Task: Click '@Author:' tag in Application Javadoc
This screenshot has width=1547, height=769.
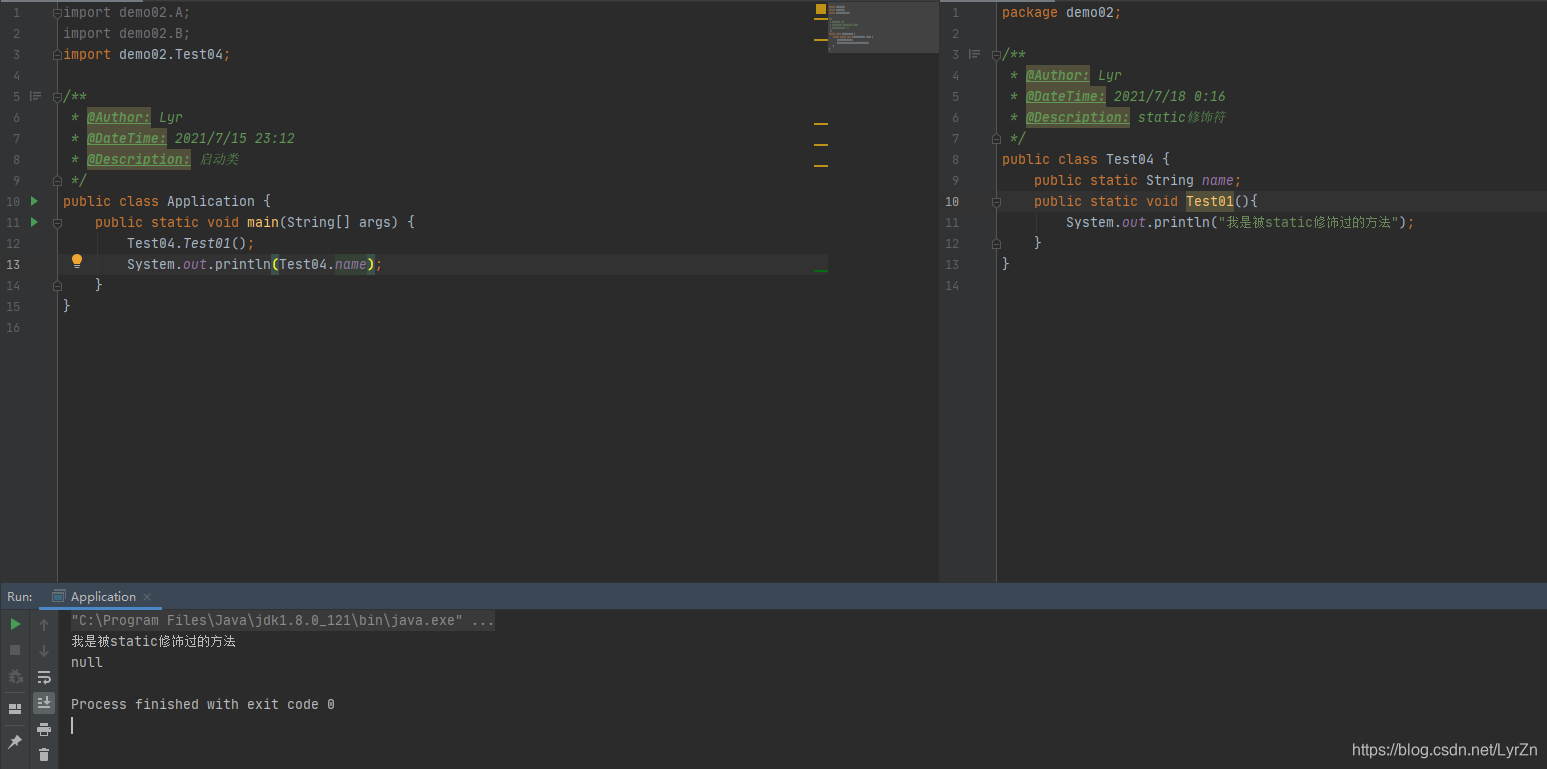Action: pyautogui.click(x=119, y=117)
